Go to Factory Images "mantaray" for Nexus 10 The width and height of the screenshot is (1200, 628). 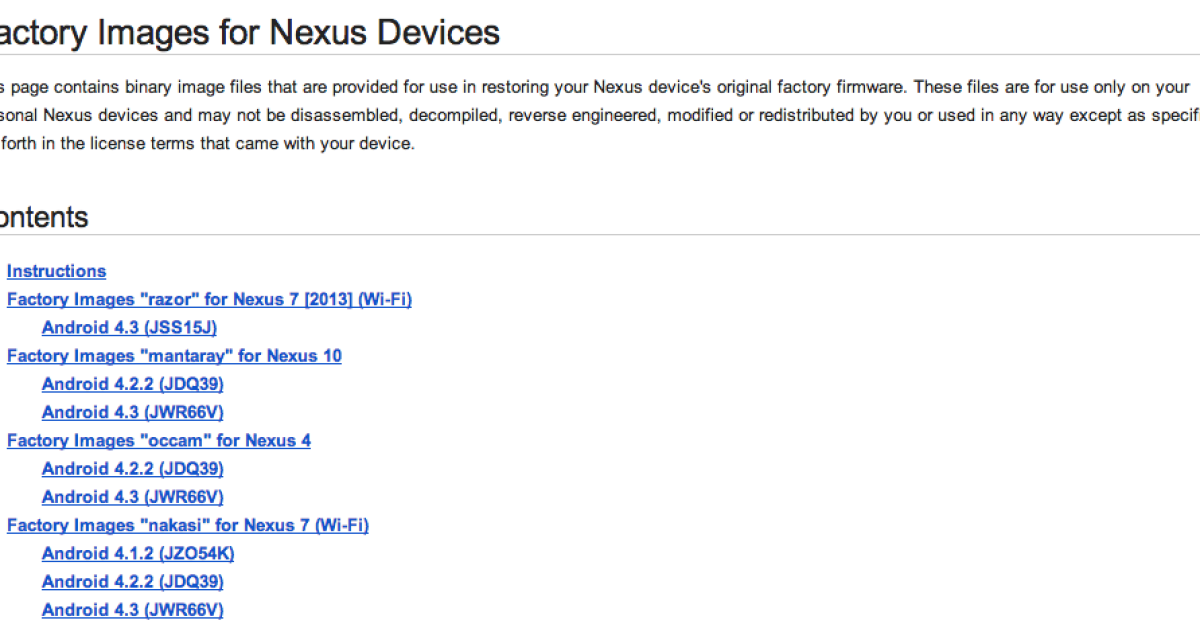tap(174, 356)
